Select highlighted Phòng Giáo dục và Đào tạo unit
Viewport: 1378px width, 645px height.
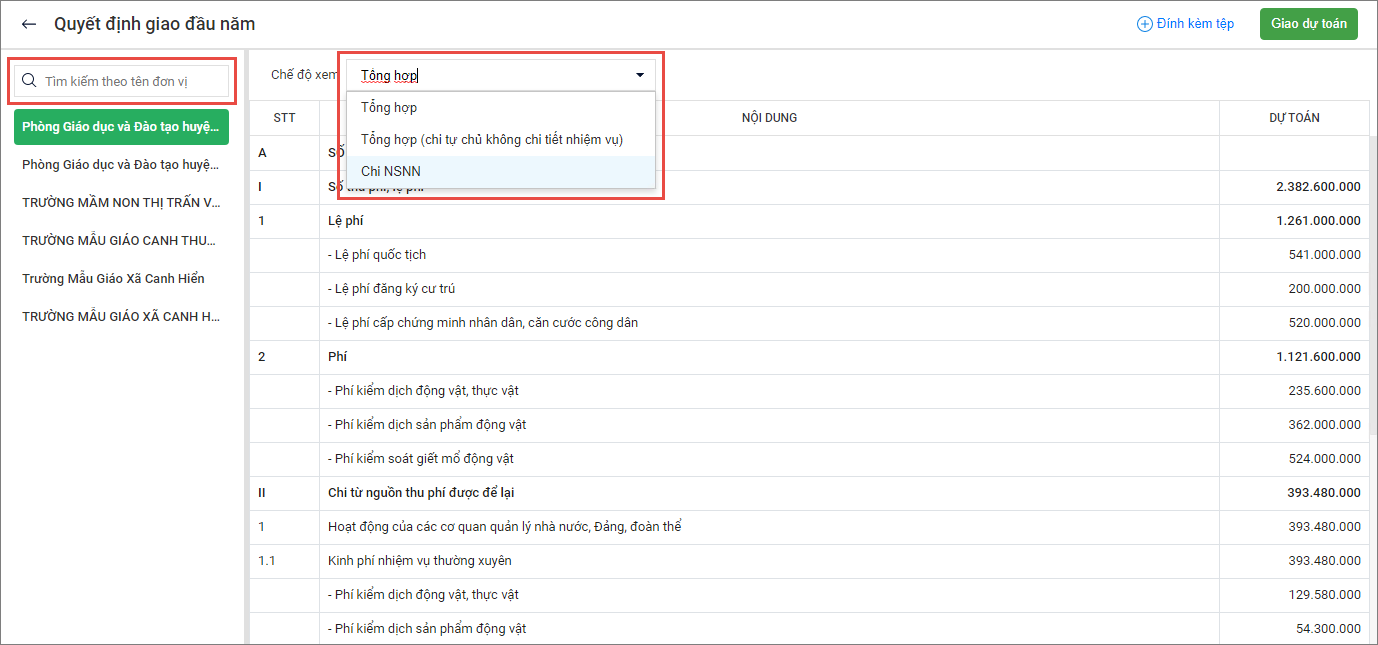click(121, 127)
